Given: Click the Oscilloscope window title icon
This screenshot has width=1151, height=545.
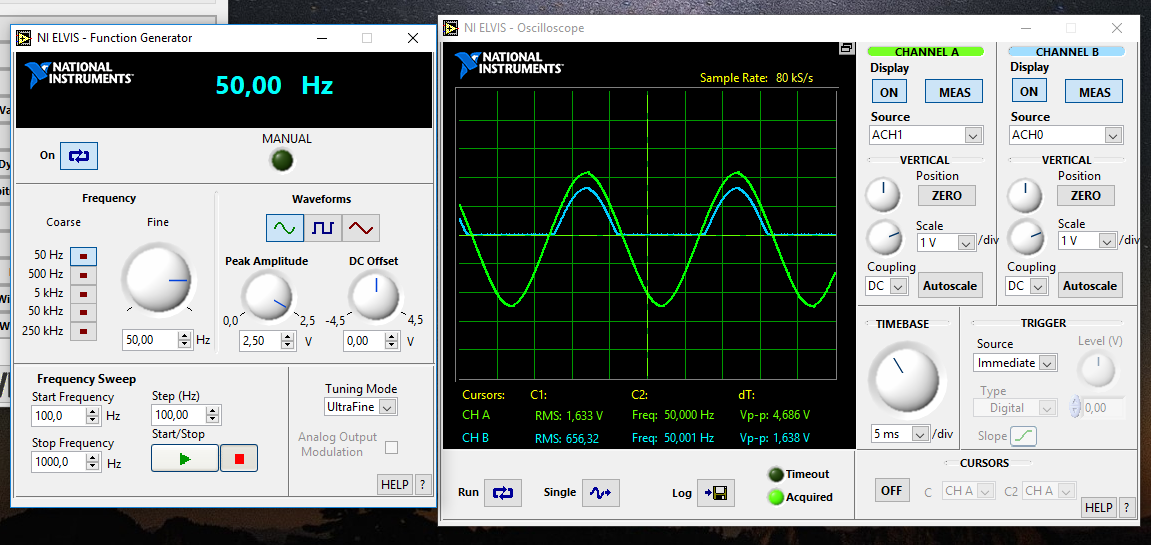Looking at the screenshot, I should click(451, 28).
